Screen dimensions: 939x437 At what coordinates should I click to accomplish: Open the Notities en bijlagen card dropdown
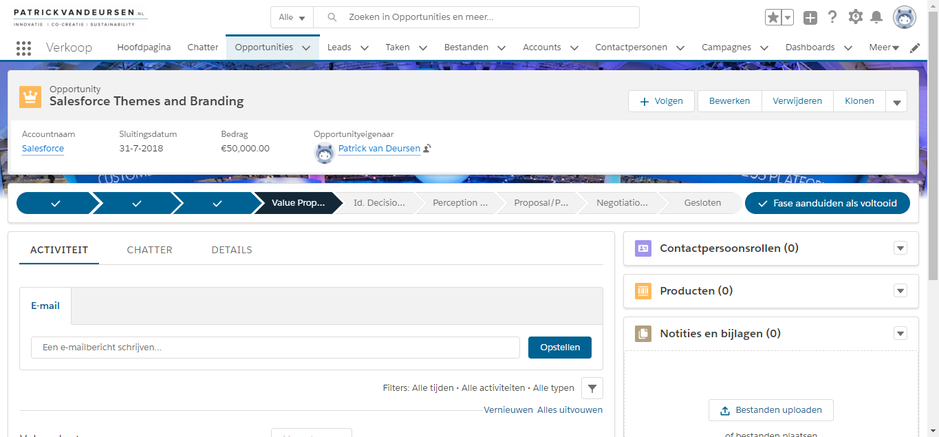pos(900,333)
